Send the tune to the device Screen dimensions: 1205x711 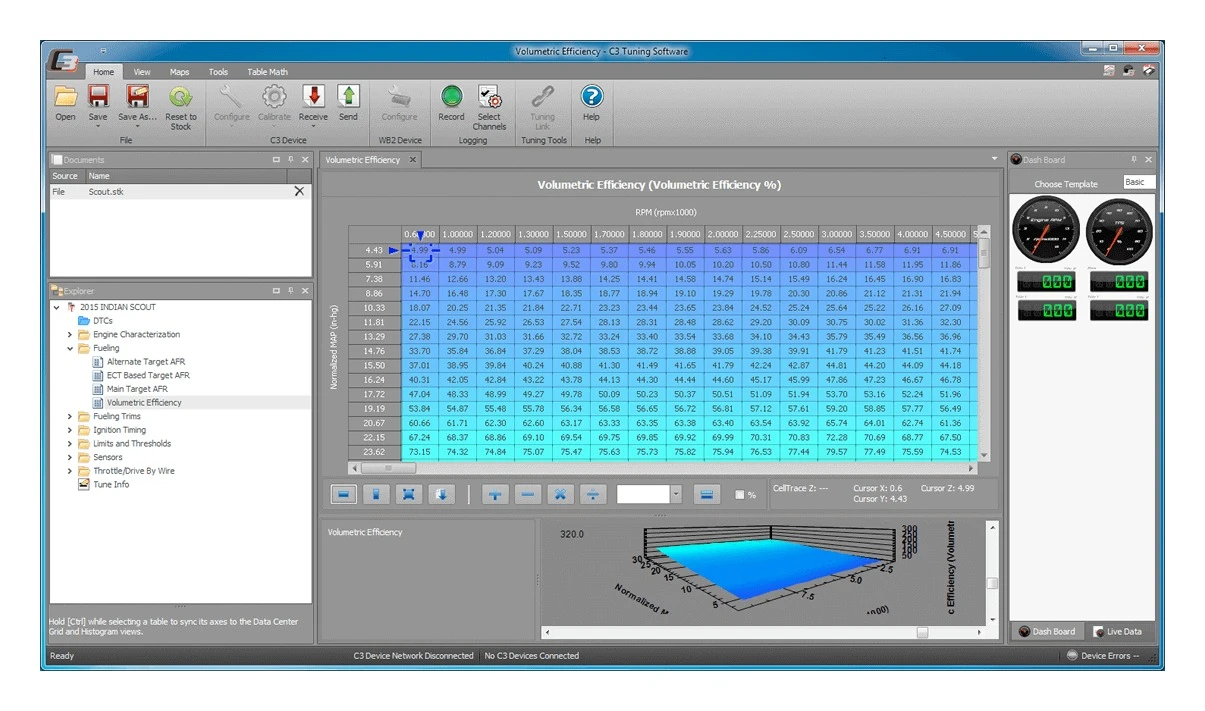coord(348,97)
